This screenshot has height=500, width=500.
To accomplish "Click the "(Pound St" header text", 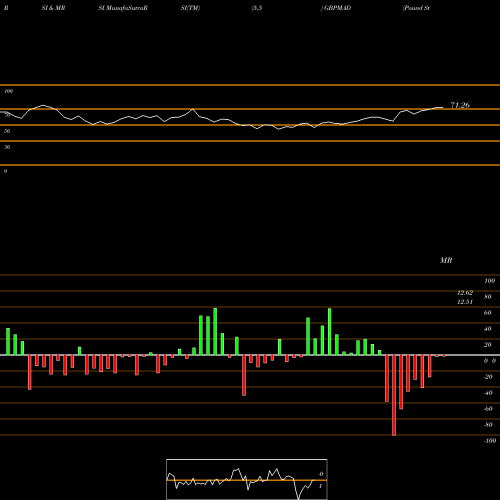I will pyautogui.click(x=416, y=8).
